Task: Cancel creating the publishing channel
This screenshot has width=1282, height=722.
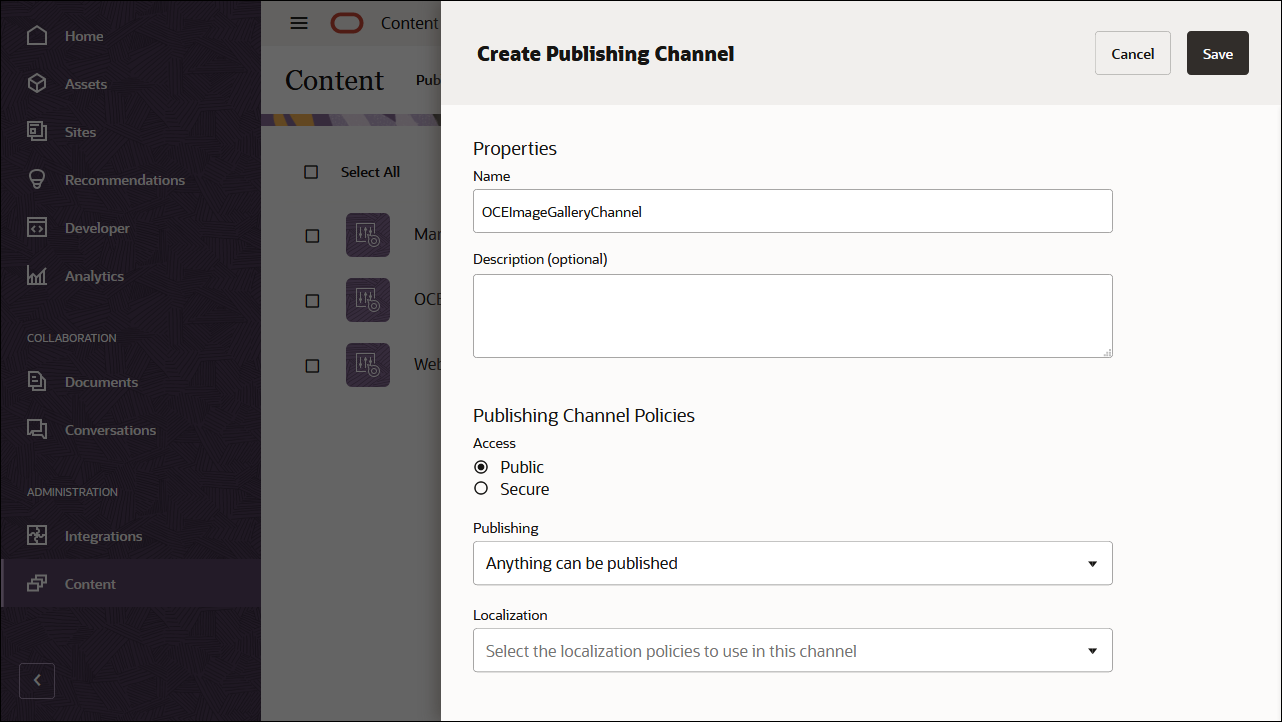Action: (x=1132, y=52)
